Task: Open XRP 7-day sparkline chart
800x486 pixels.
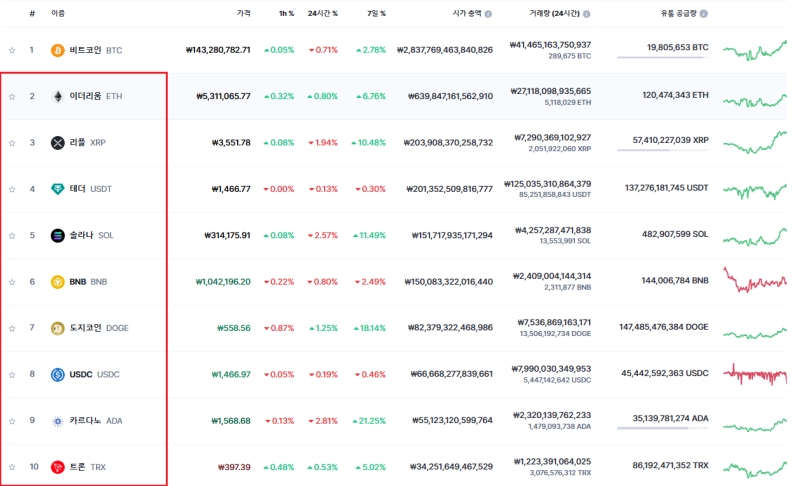Action: coord(755,142)
